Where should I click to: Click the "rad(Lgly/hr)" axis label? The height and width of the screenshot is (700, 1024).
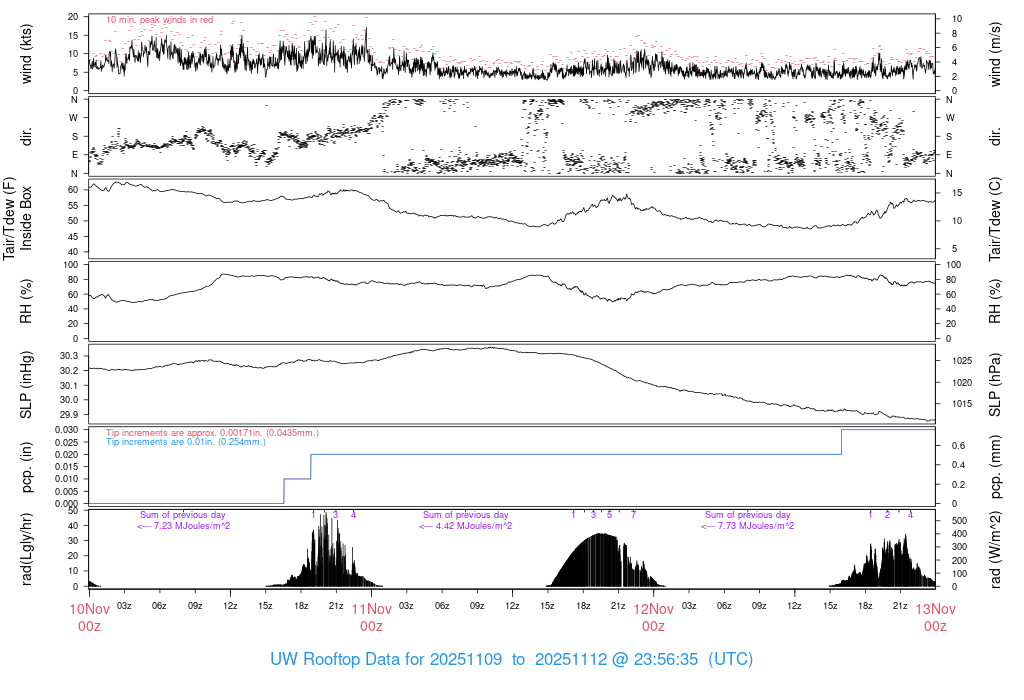[x=27, y=549]
